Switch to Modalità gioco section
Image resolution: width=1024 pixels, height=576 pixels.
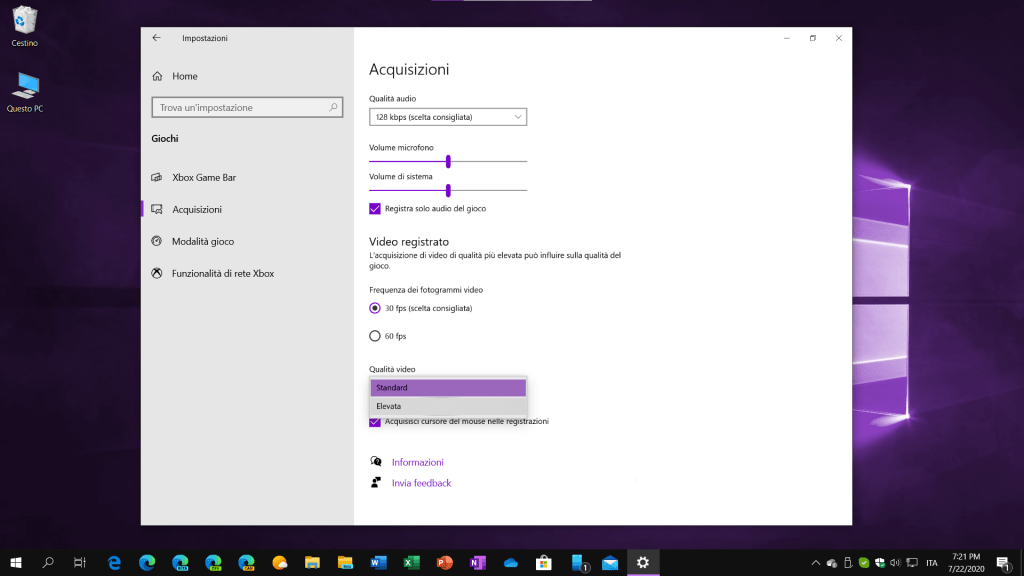click(x=203, y=241)
